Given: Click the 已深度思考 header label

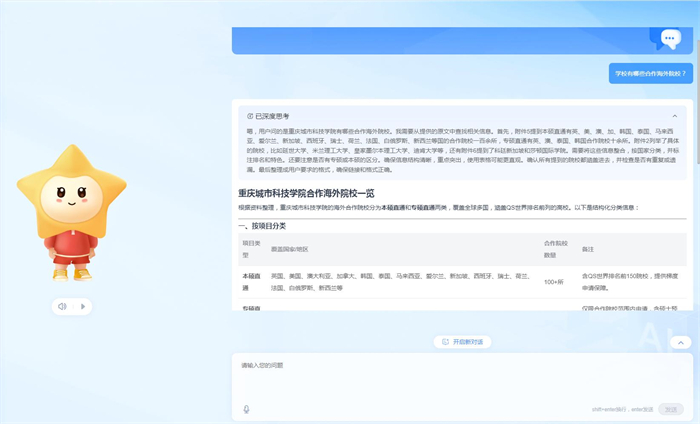Looking at the screenshot, I should (x=272, y=116).
